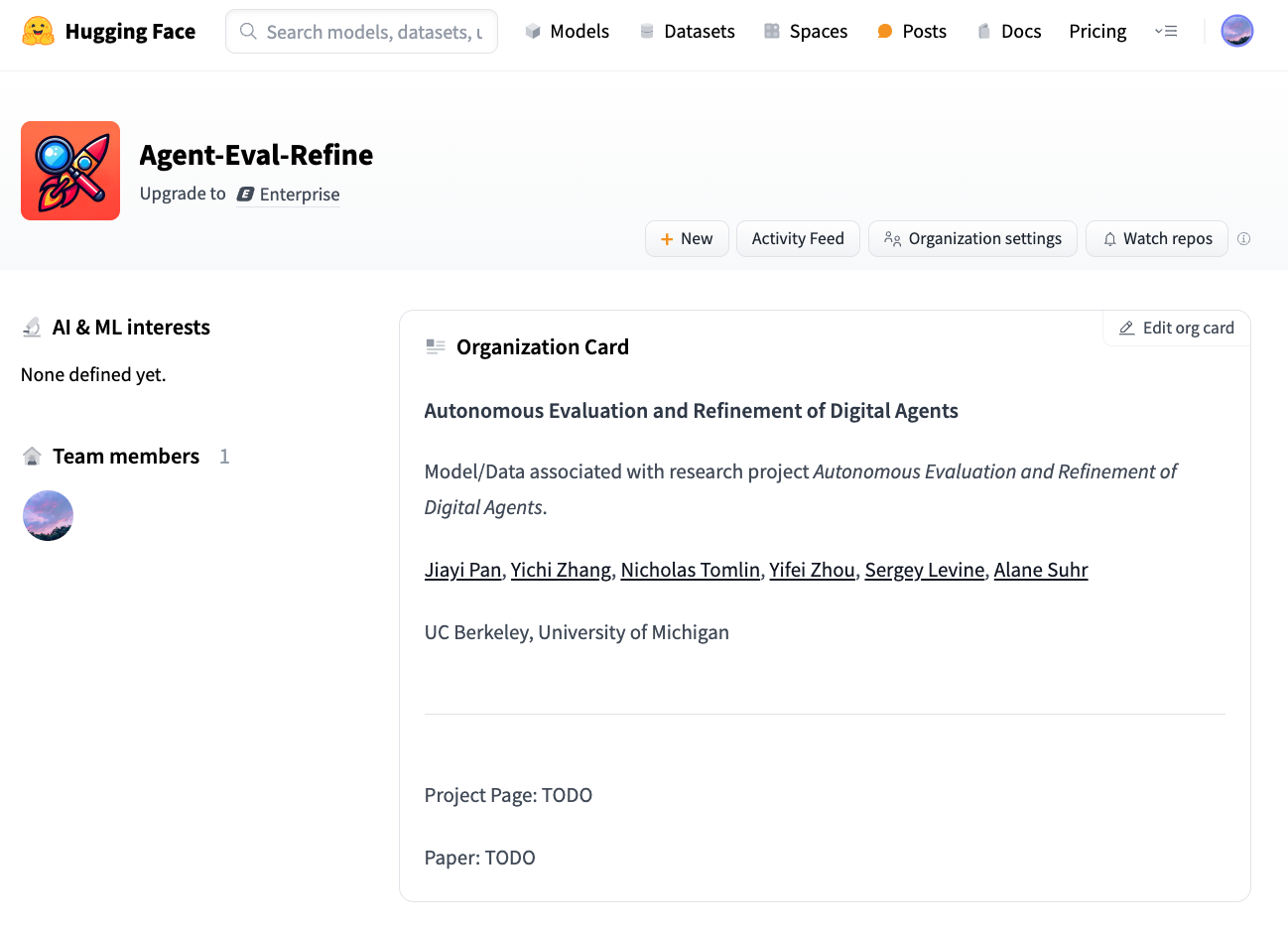Open the user profile avatar menu
Viewport: 1288px width, 932px height.
(x=1236, y=32)
